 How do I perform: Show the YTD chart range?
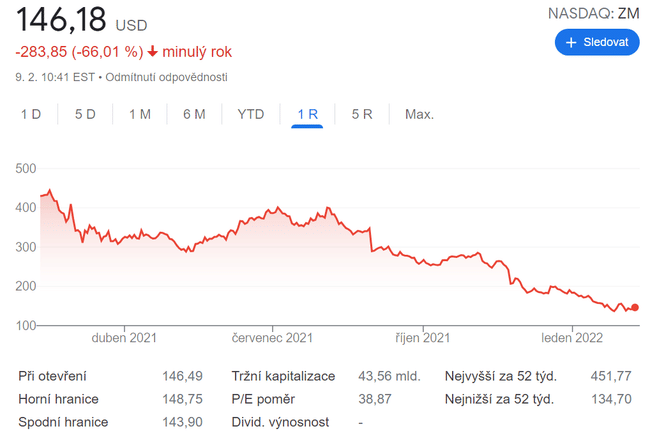click(x=251, y=114)
